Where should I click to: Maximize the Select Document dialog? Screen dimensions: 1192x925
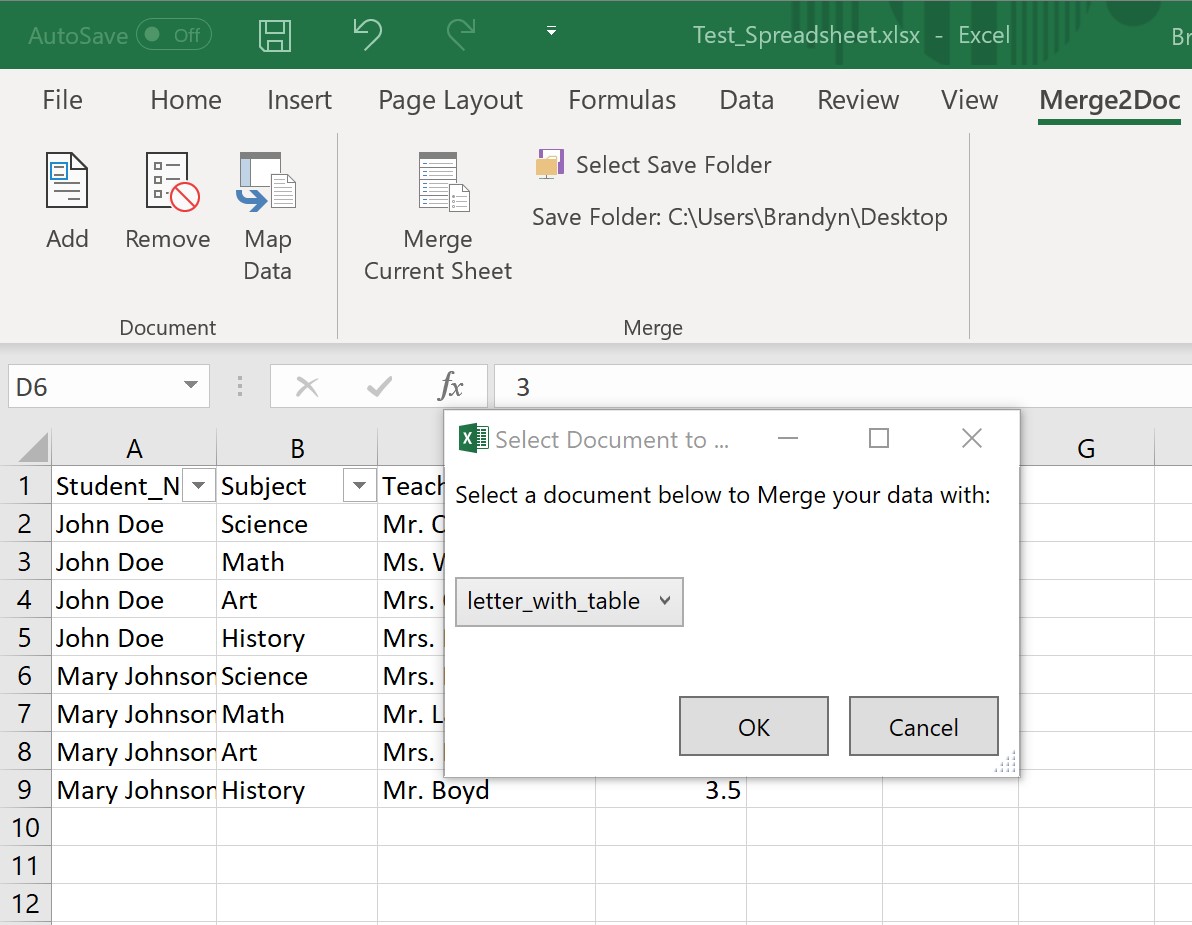(879, 438)
